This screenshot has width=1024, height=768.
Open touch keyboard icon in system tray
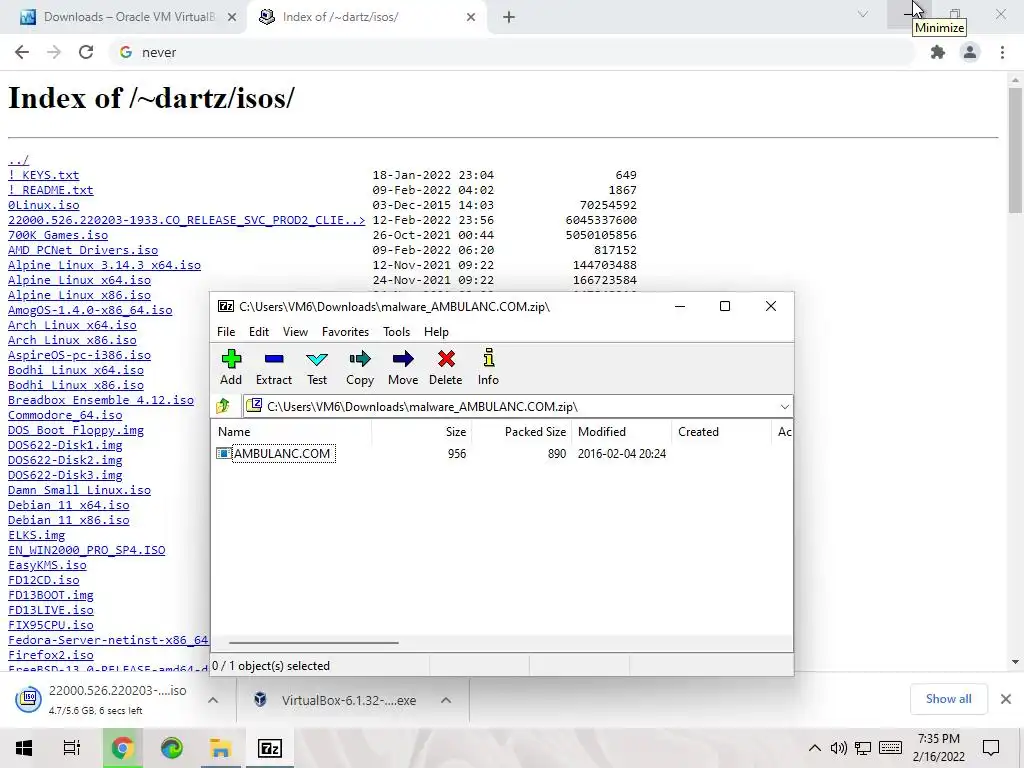click(x=890, y=748)
